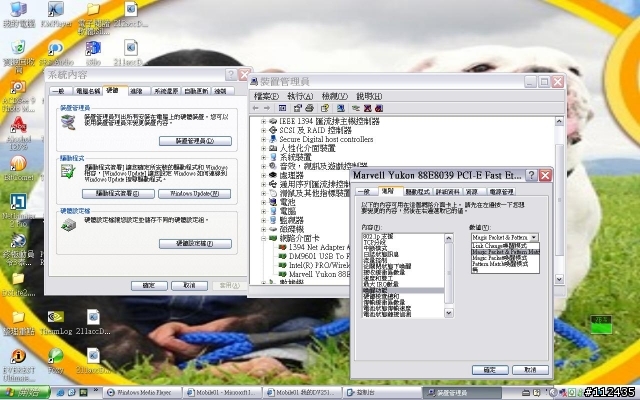Screen dimensions: 640x400
Task: Open the KMPlayer desktop shortcut
Action: [x=56, y=14]
